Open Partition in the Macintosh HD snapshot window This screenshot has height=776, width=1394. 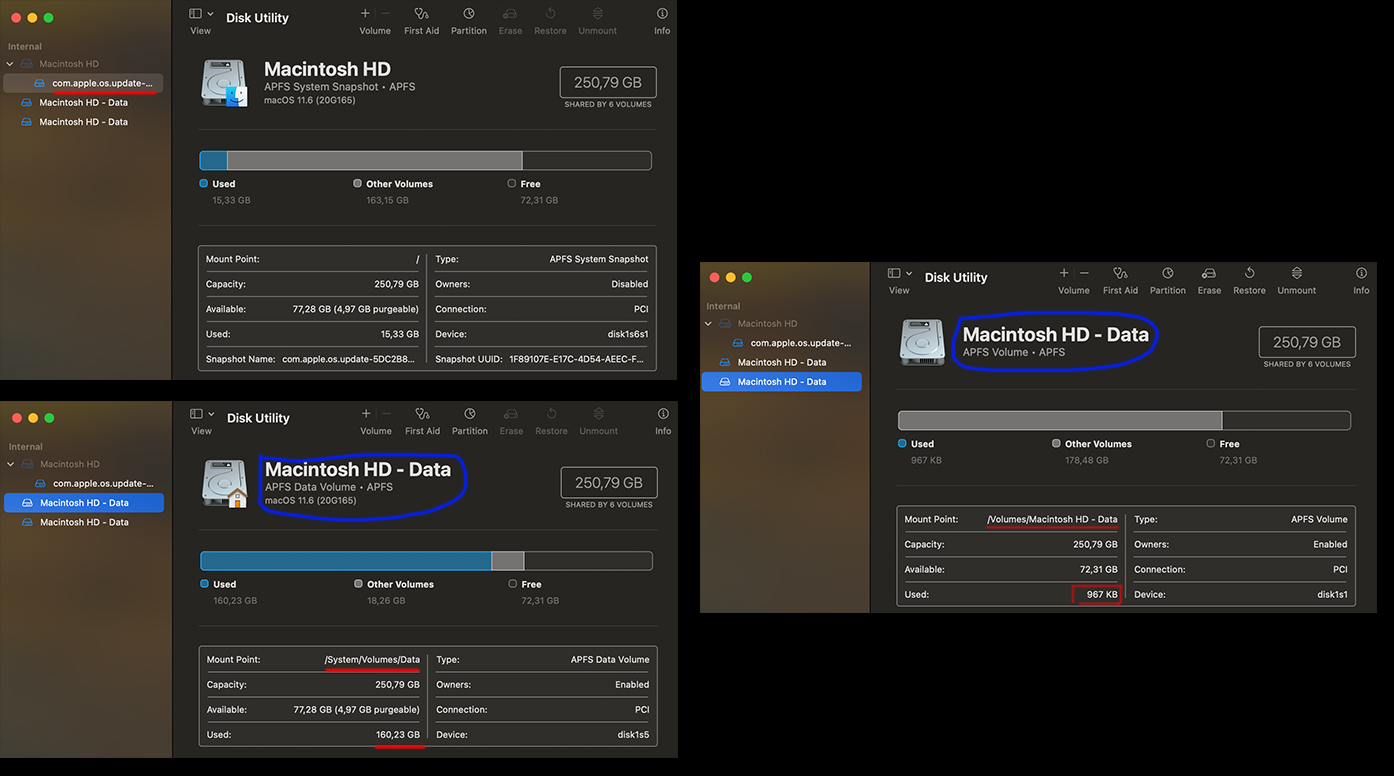[468, 14]
